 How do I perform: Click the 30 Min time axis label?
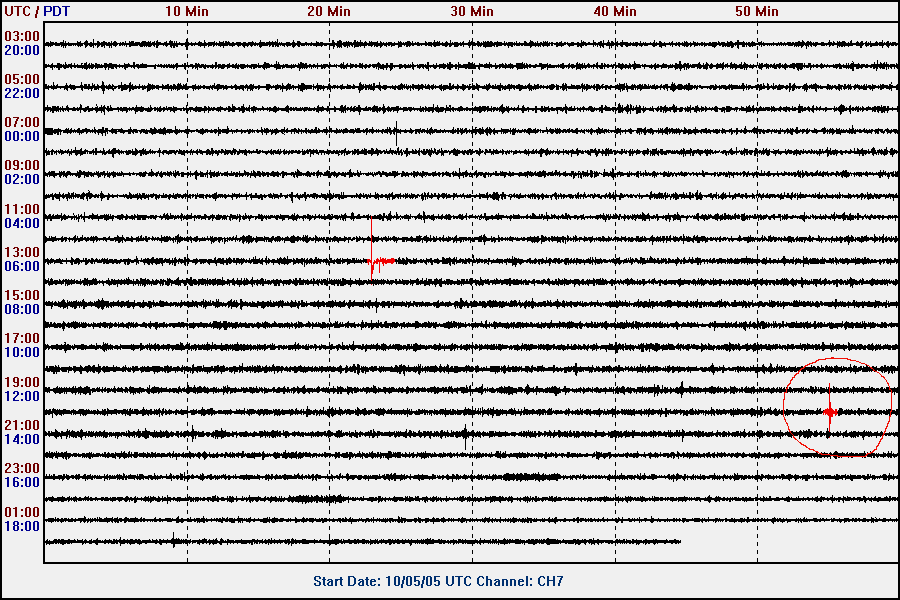[x=472, y=11]
